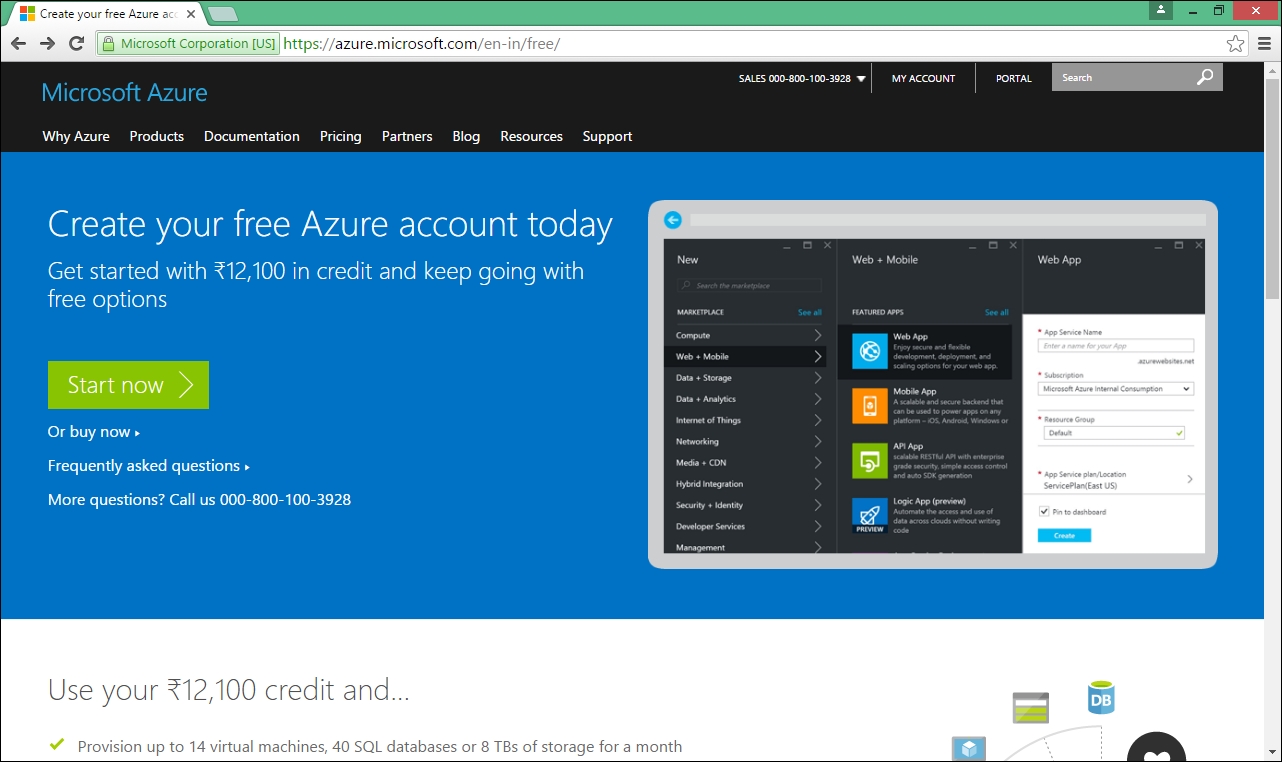Open the Resources menu item

[x=532, y=136]
